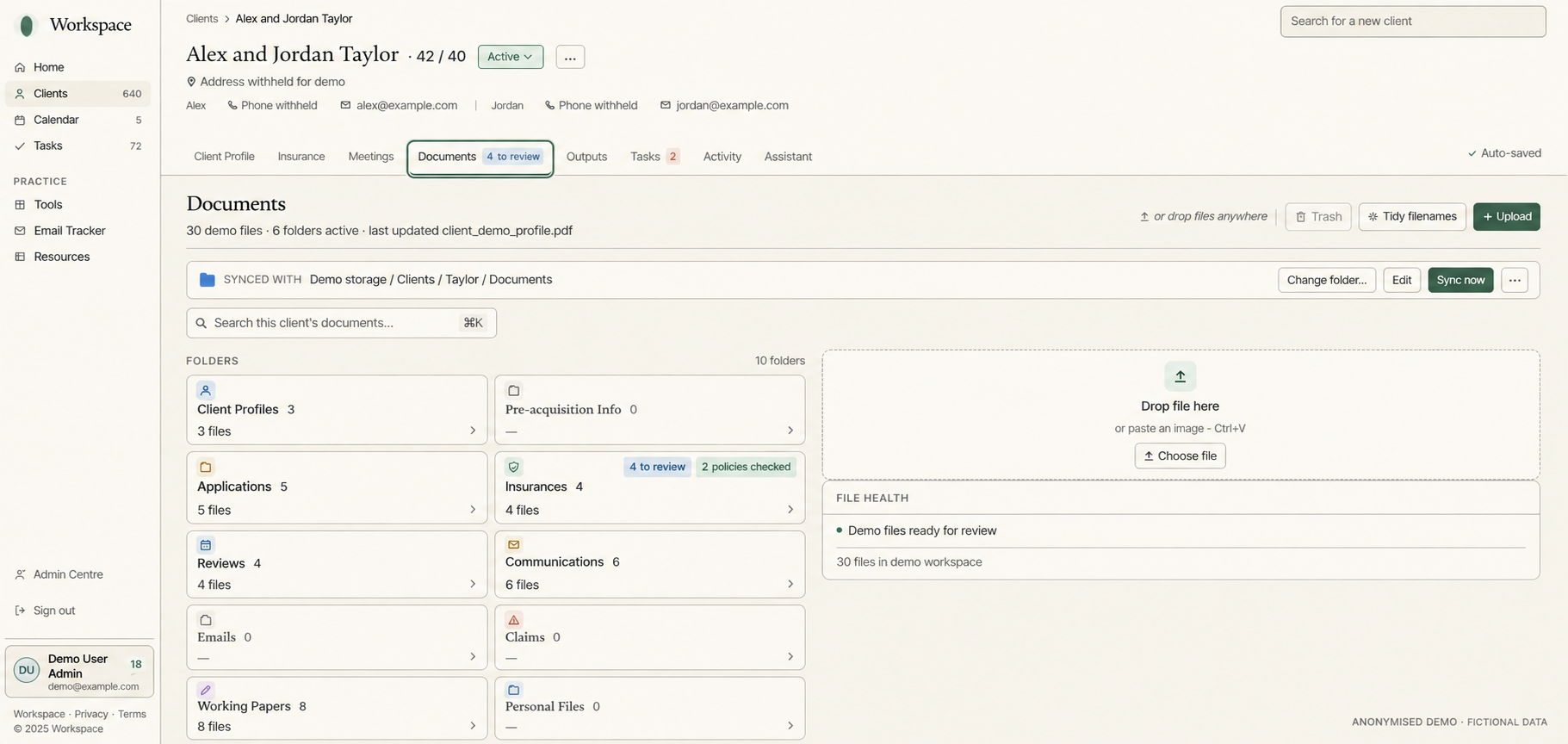Click the Edit button in synced bar
1568x744 pixels.
point(1402,280)
